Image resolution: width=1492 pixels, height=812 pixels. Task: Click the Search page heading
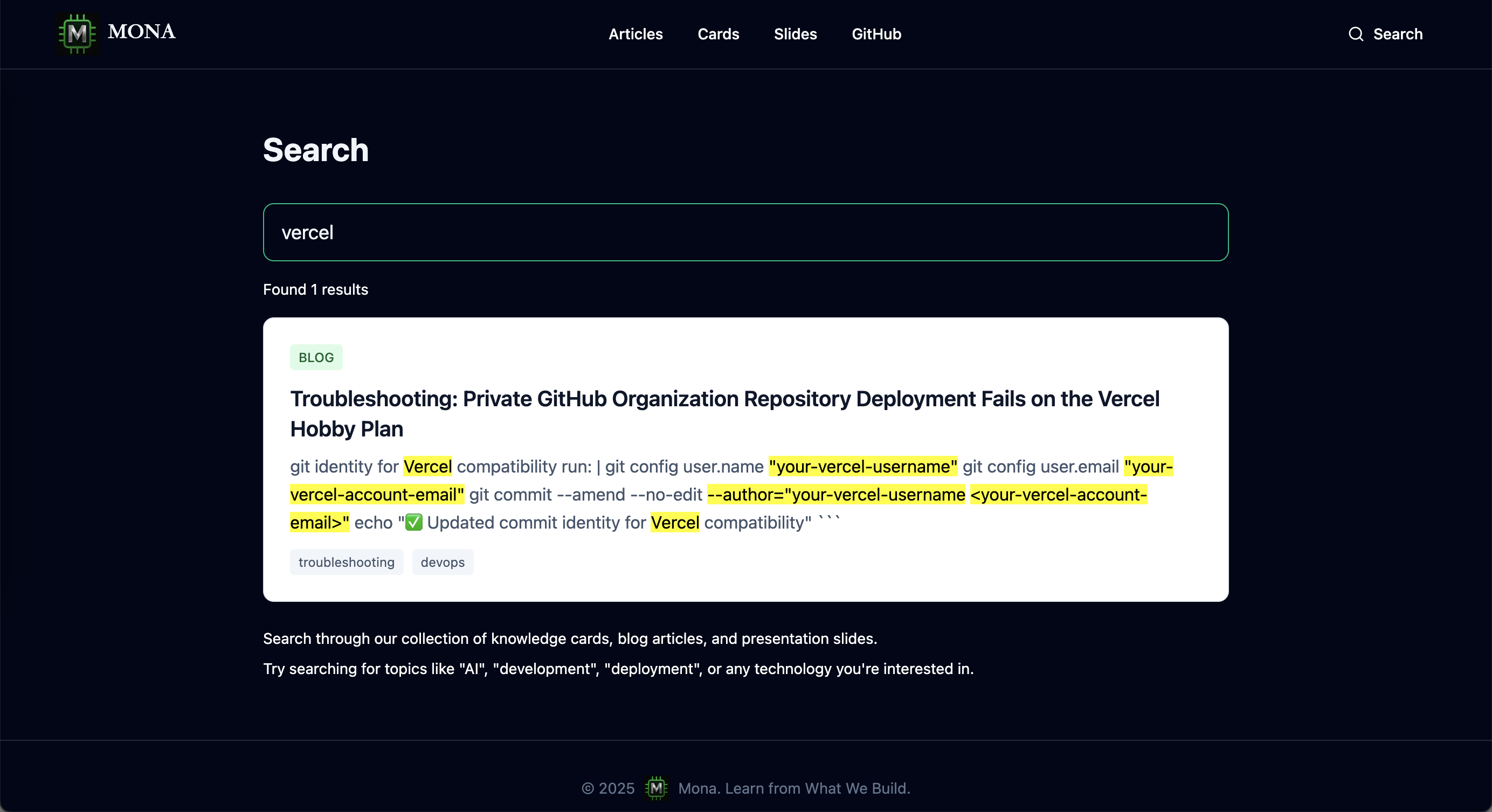coord(316,150)
